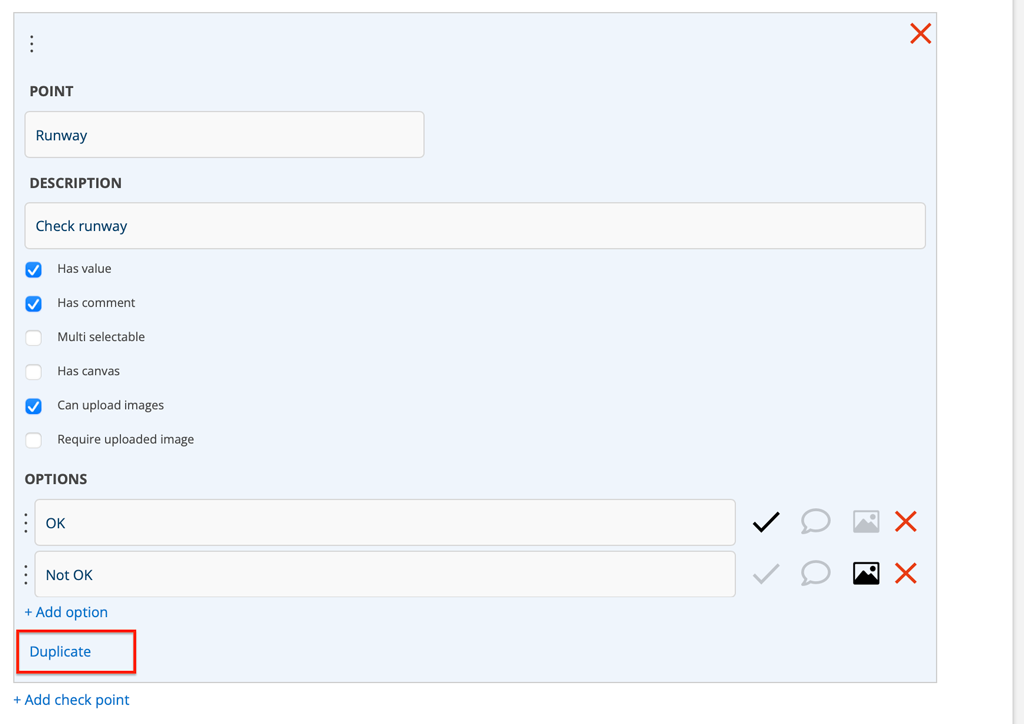This screenshot has width=1024, height=724.
Task: Click the image icon on Not OK option
Action: coord(866,574)
